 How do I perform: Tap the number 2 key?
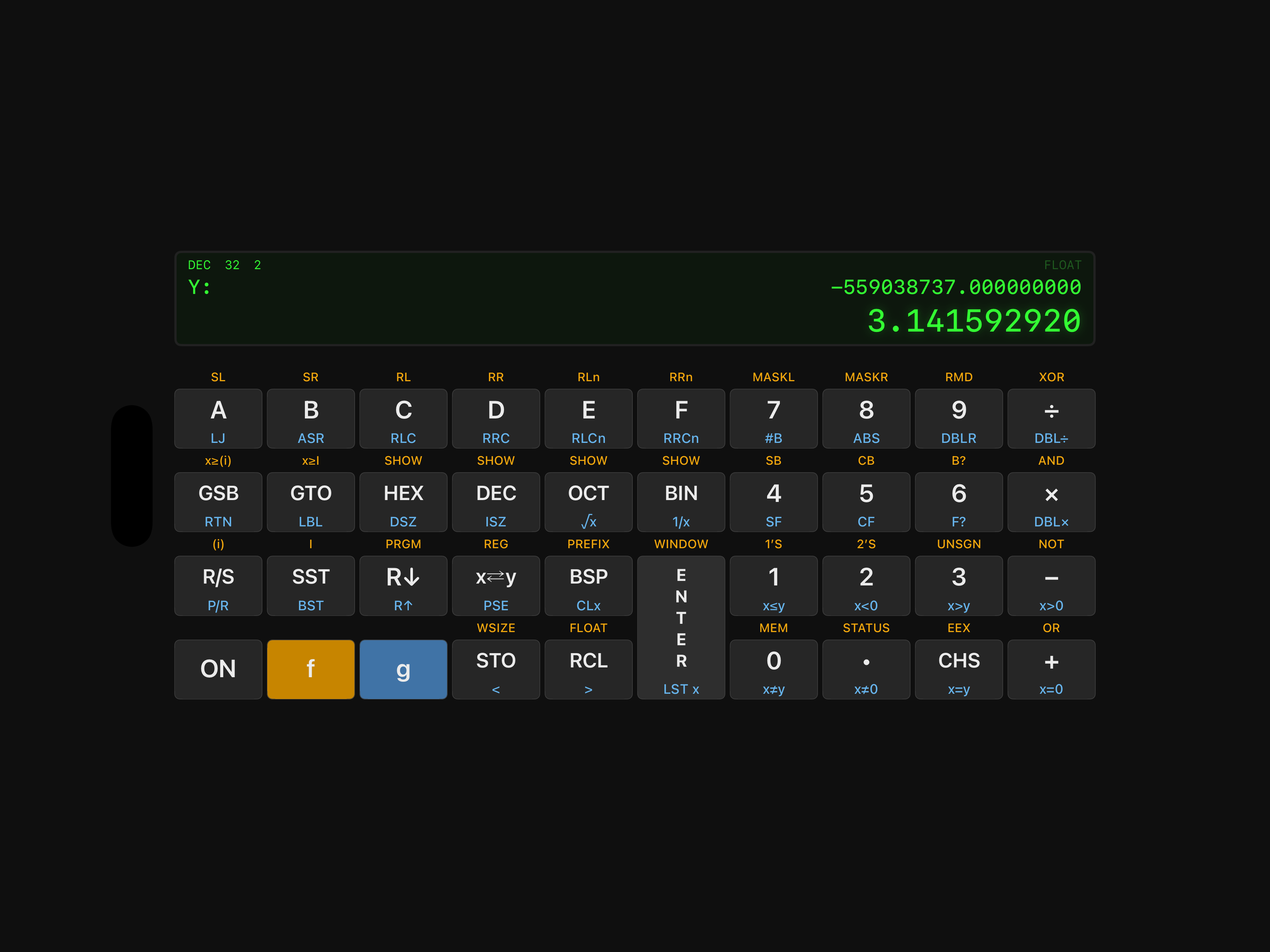click(866, 586)
